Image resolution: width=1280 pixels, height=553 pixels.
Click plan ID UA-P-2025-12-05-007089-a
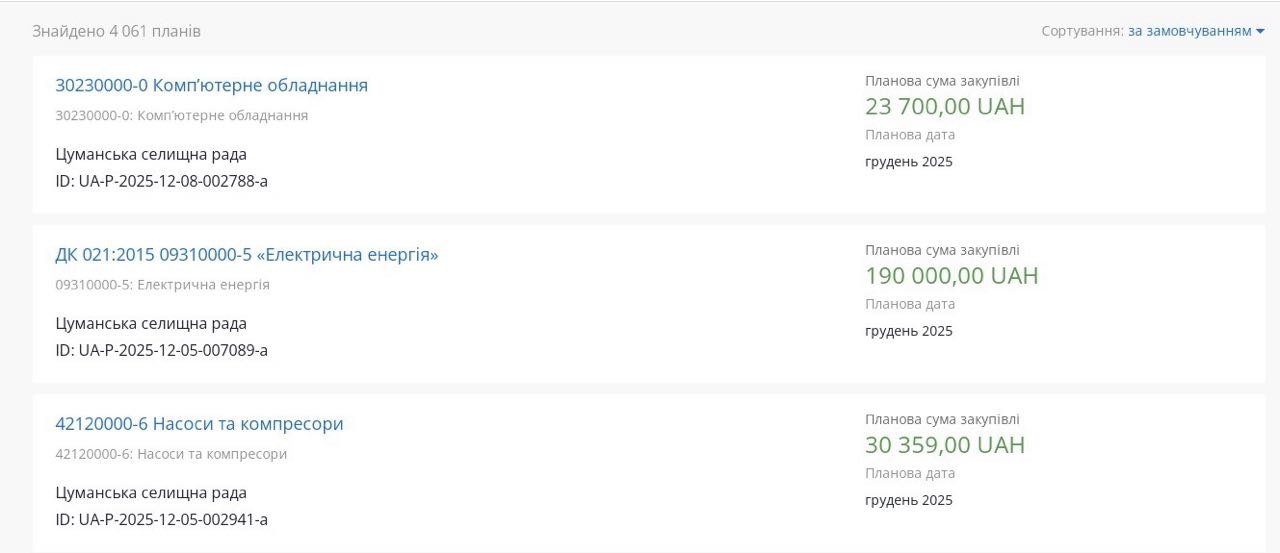161,350
